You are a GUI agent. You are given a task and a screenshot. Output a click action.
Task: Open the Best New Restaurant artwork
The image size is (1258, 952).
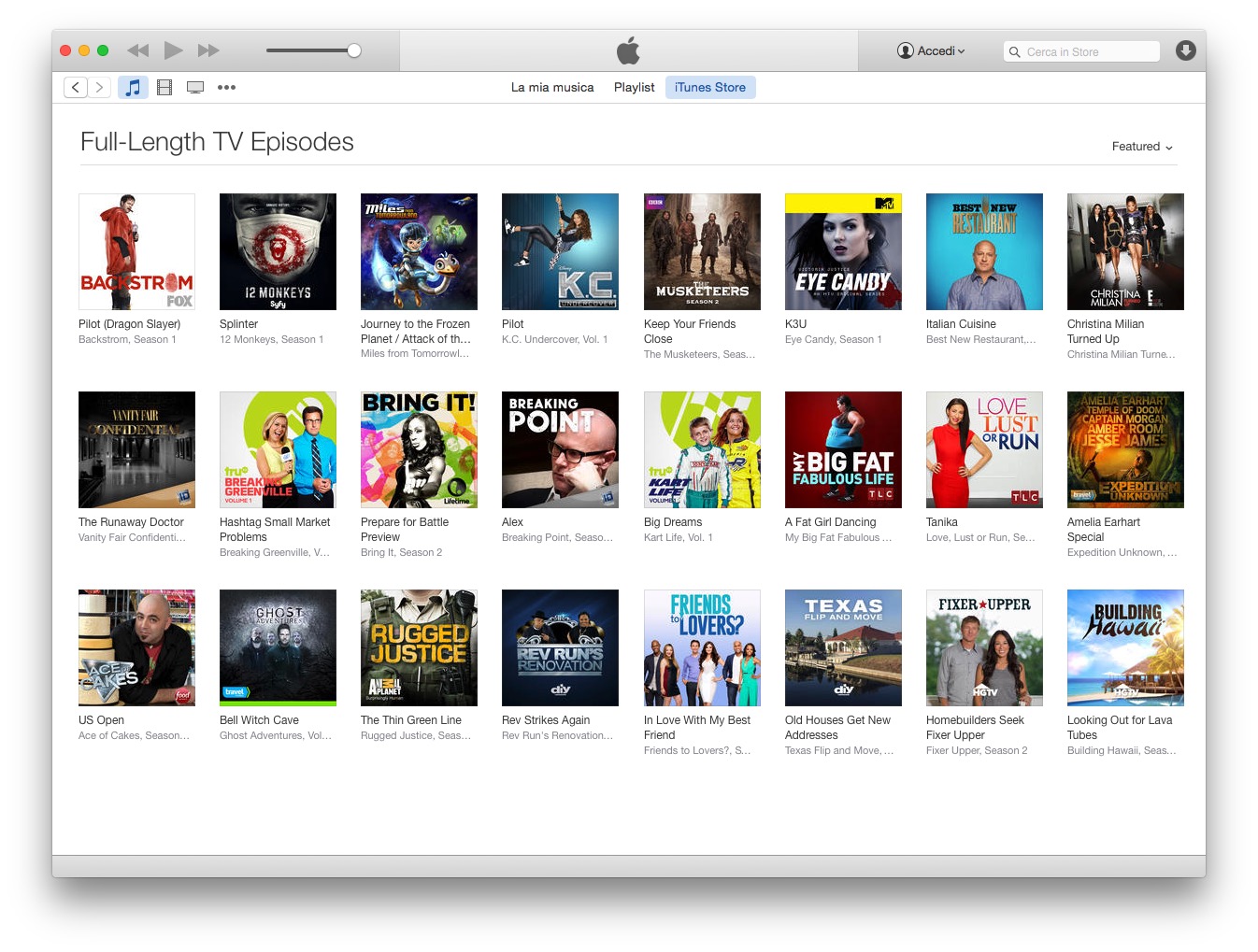tap(984, 251)
